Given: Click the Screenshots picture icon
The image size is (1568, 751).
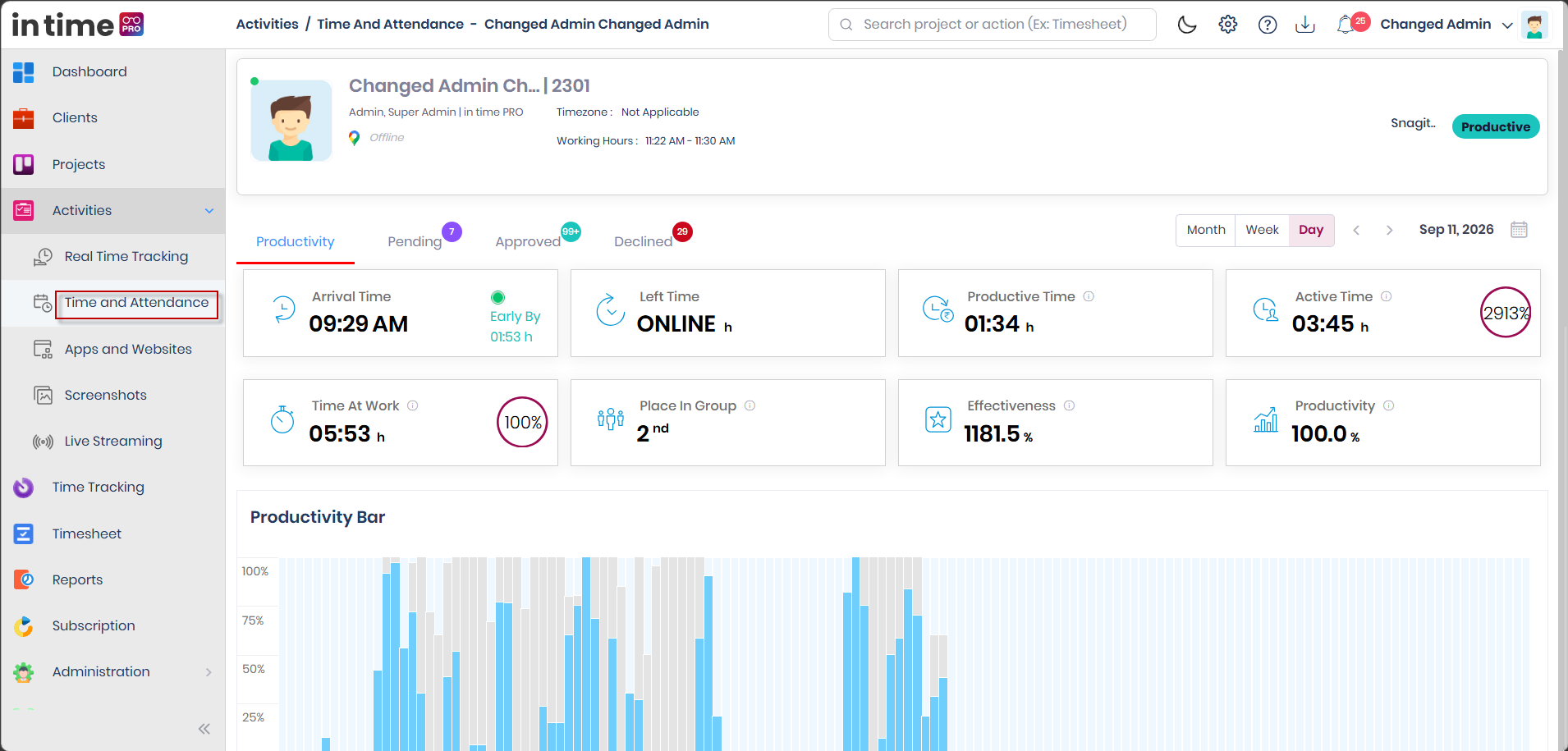Looking at the screenshot, I should coord(43,395).
